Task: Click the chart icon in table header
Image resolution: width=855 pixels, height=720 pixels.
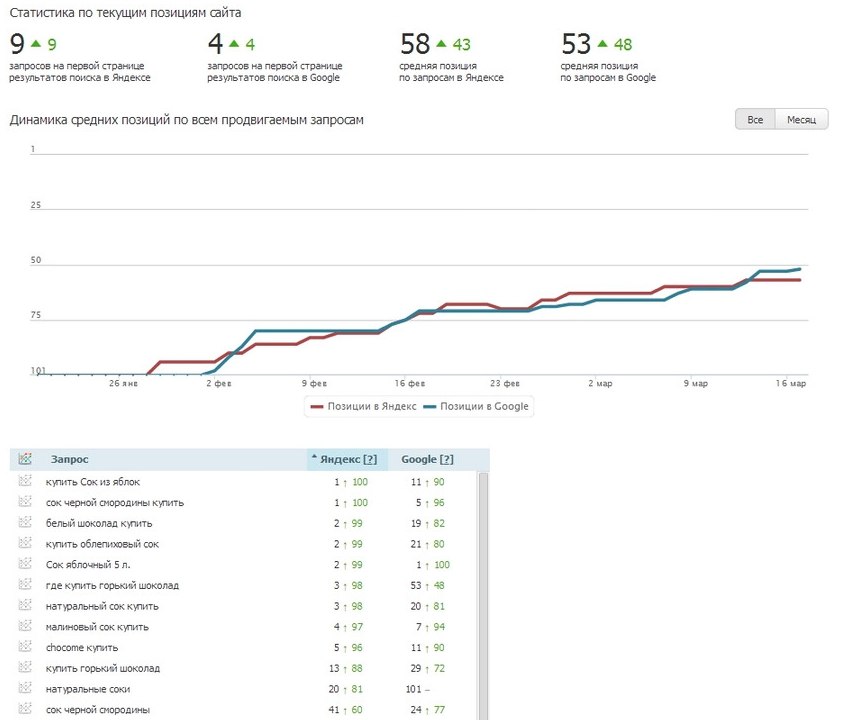Action: coord(25,459)
